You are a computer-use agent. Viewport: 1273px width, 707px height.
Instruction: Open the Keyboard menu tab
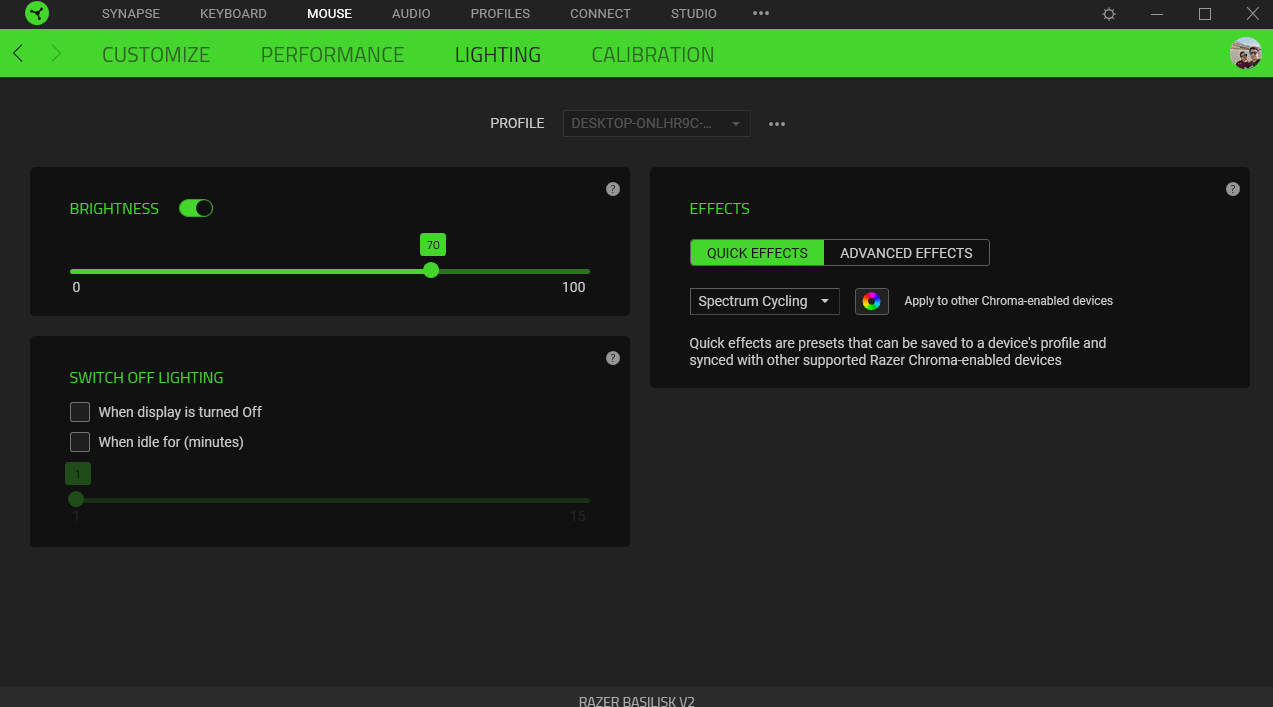[233, 14]
